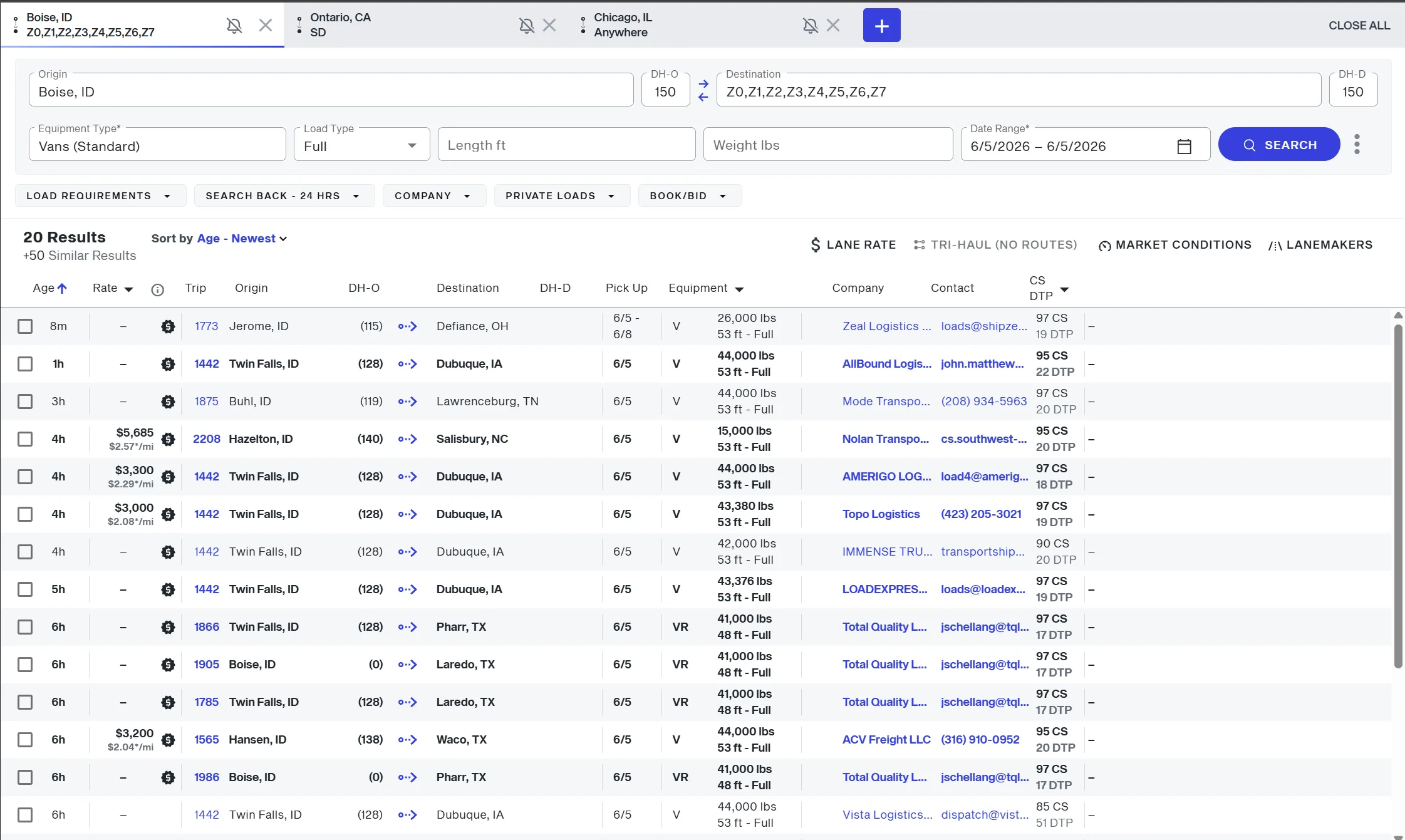Sort results by Age column header
Image resolution: width=1405 pixels, height=840 pixels.
(x=49, y=288)
